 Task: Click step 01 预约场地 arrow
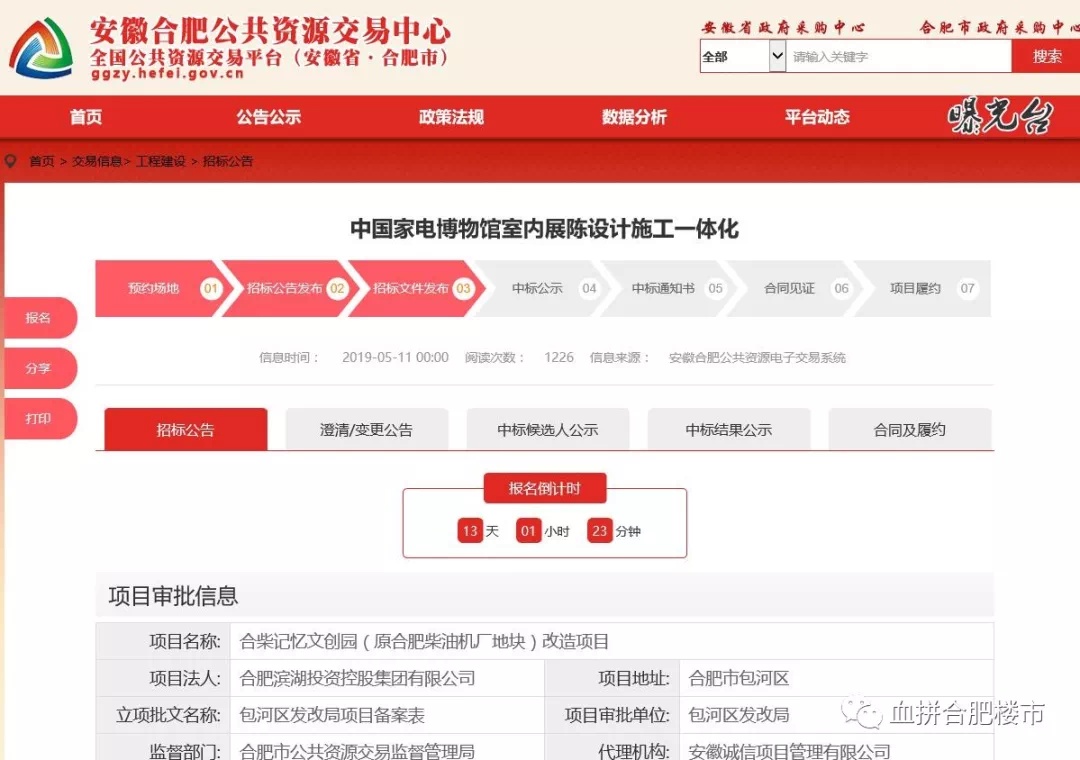pyautogui.click(x=158, y=288)
